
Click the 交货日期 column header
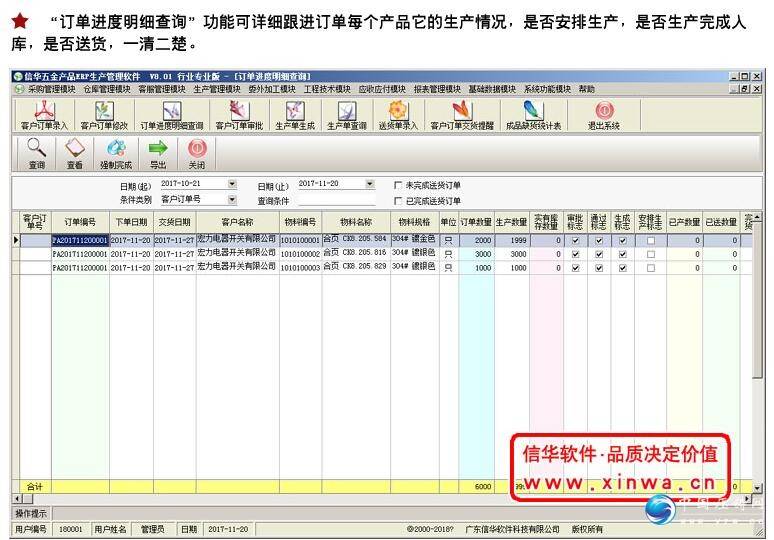(x=174, y=222)
